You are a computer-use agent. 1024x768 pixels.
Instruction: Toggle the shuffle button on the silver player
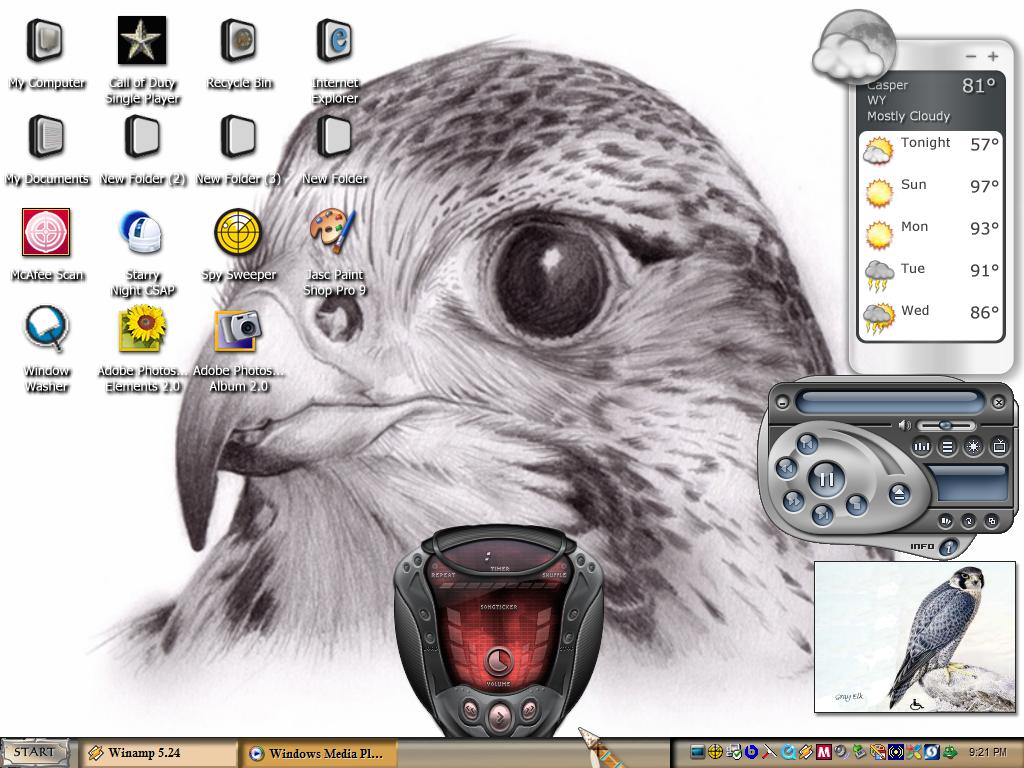click(946, 521)
